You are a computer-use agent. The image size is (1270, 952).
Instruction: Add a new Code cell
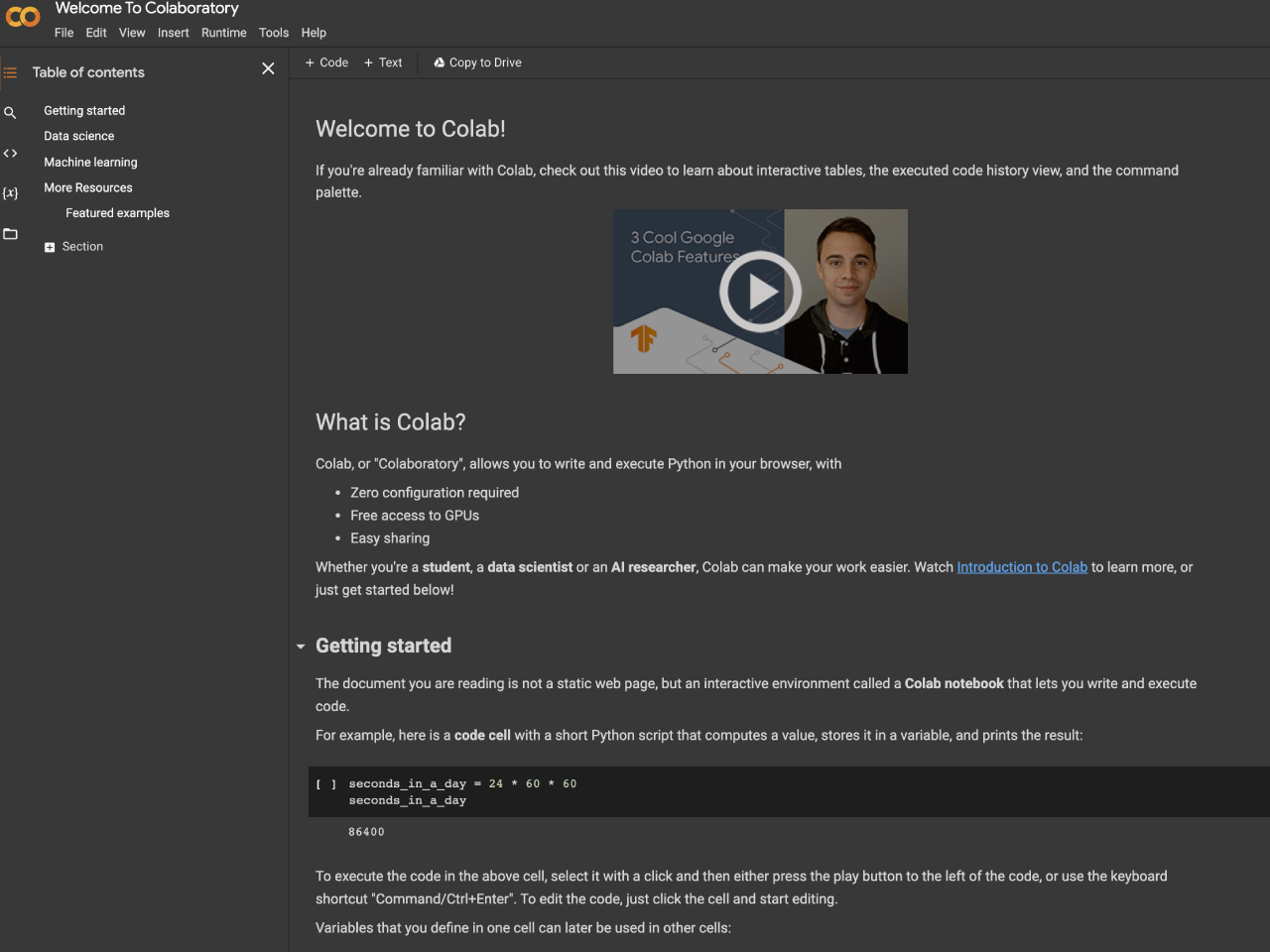coord(326,62)
